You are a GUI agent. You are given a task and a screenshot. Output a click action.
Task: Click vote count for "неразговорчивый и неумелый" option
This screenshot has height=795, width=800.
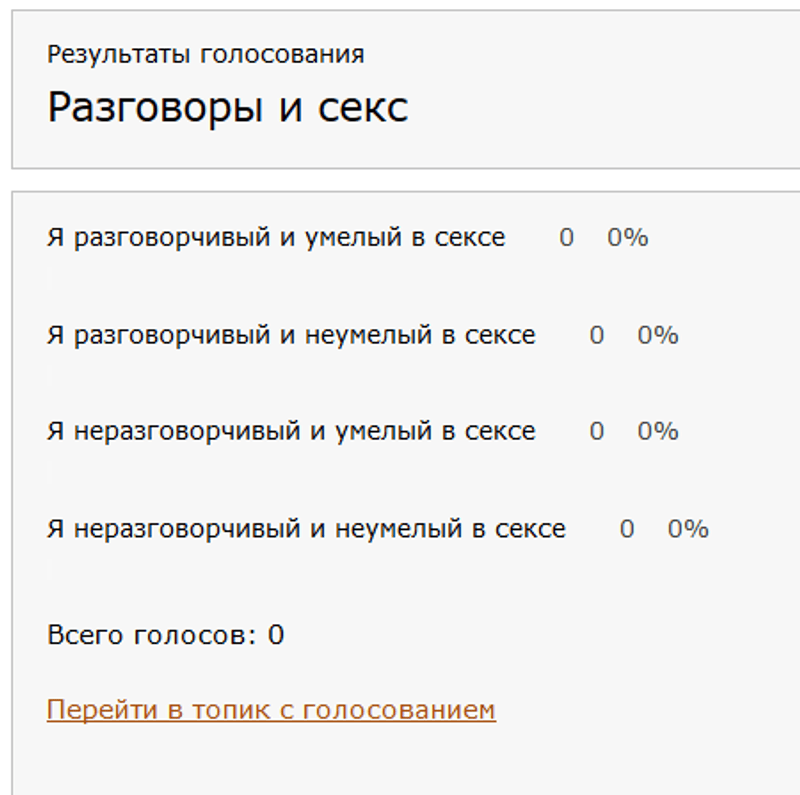[627, 529]
